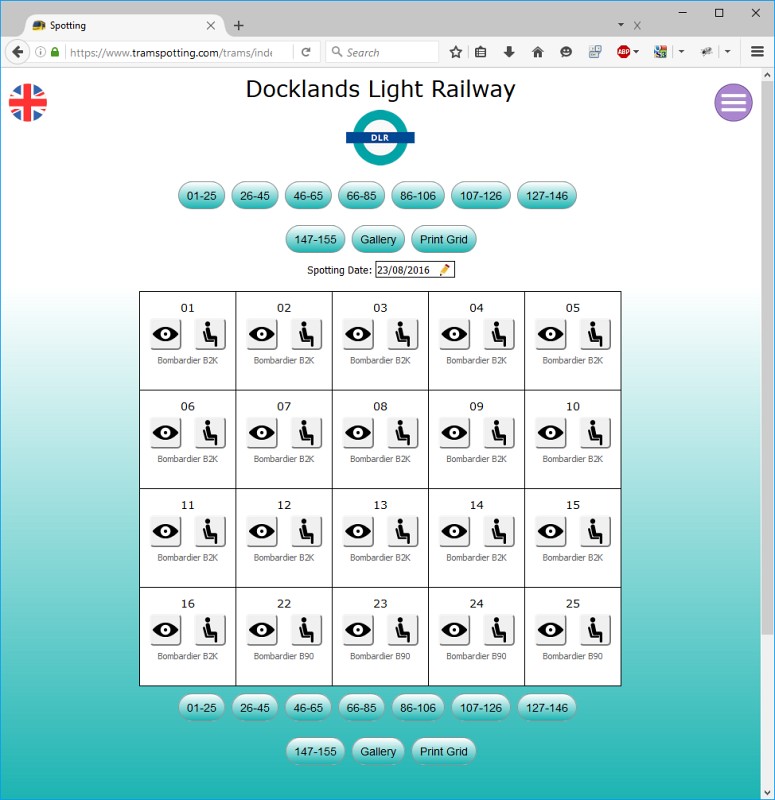The image size is (775, 800).
Task: Click the vertical page scrollbar thumb
Action: tap(767, 357)
